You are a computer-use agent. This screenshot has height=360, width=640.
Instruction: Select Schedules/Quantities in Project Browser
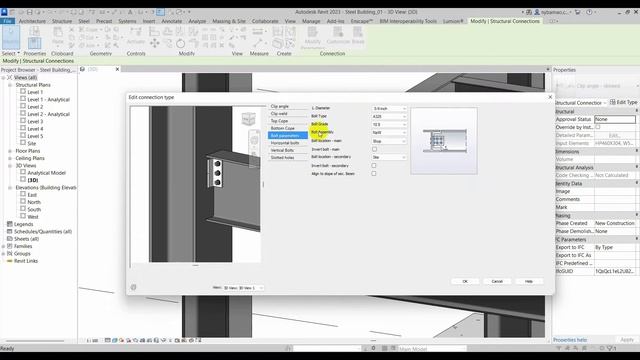pos(43,231)
